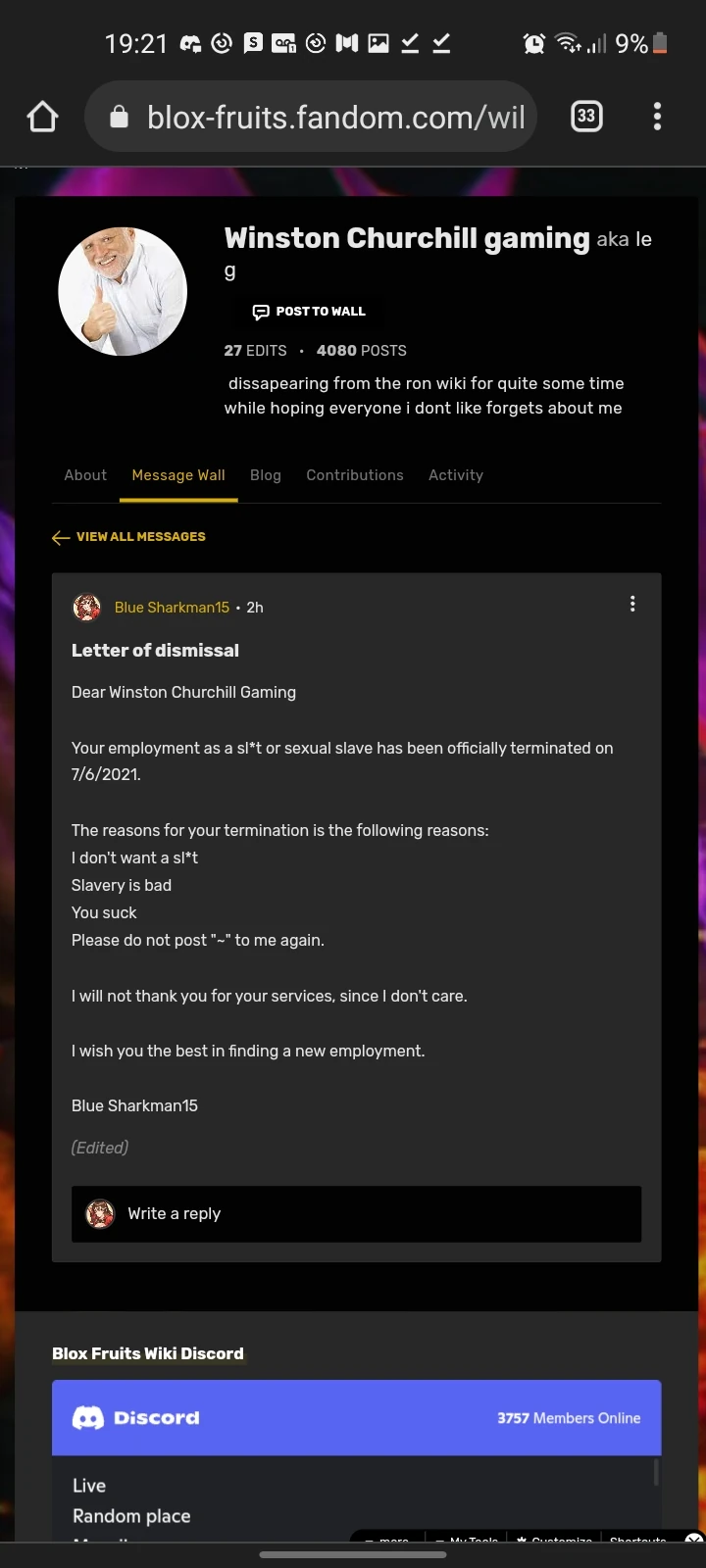Tap the battery icon in status bar

tap(660, 43)
